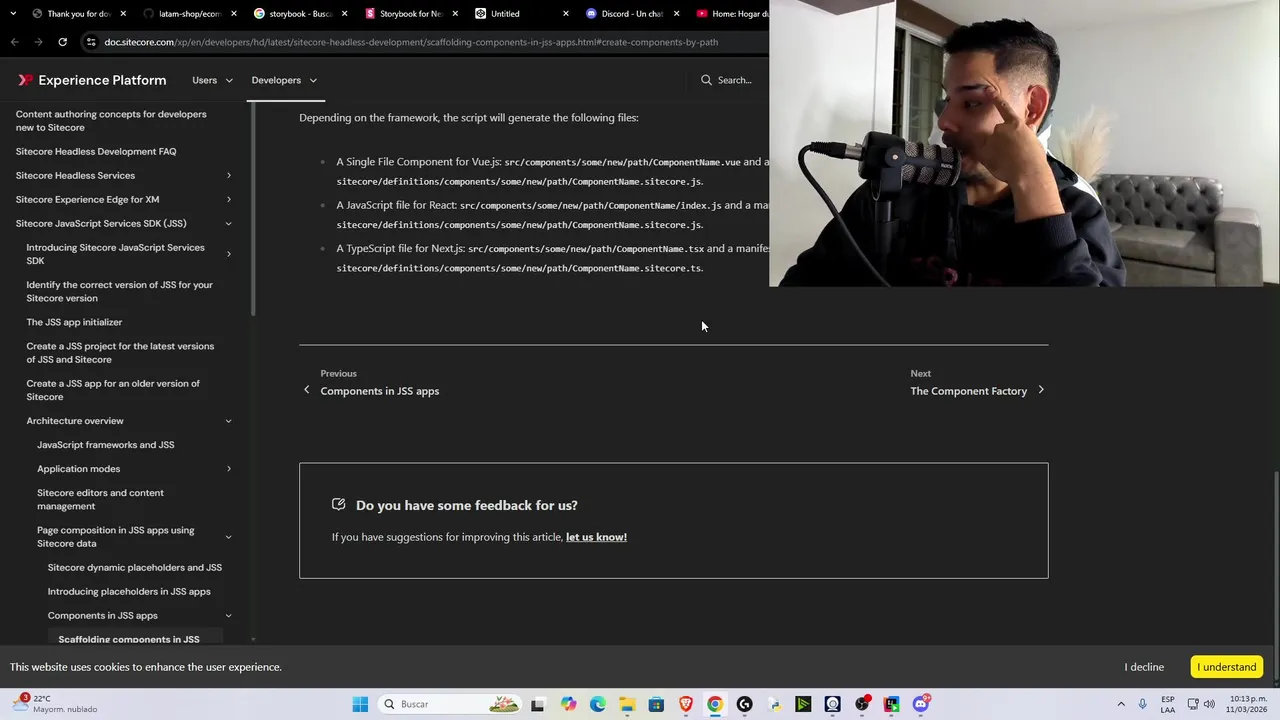Switch to Google Chrome in the taskbar
The width and height of the screenshot is (1280, 720).
[715, 704]
